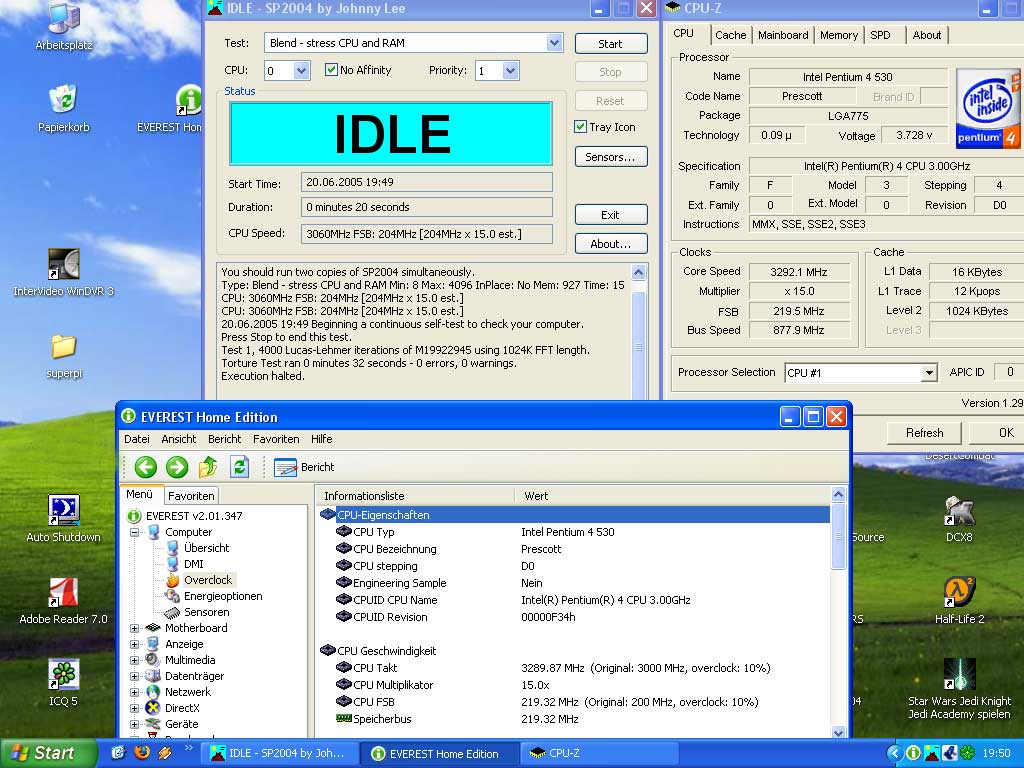Open the Windows Start button
The height and width of the screenshot is (768, 1024).
coord(46,753)
